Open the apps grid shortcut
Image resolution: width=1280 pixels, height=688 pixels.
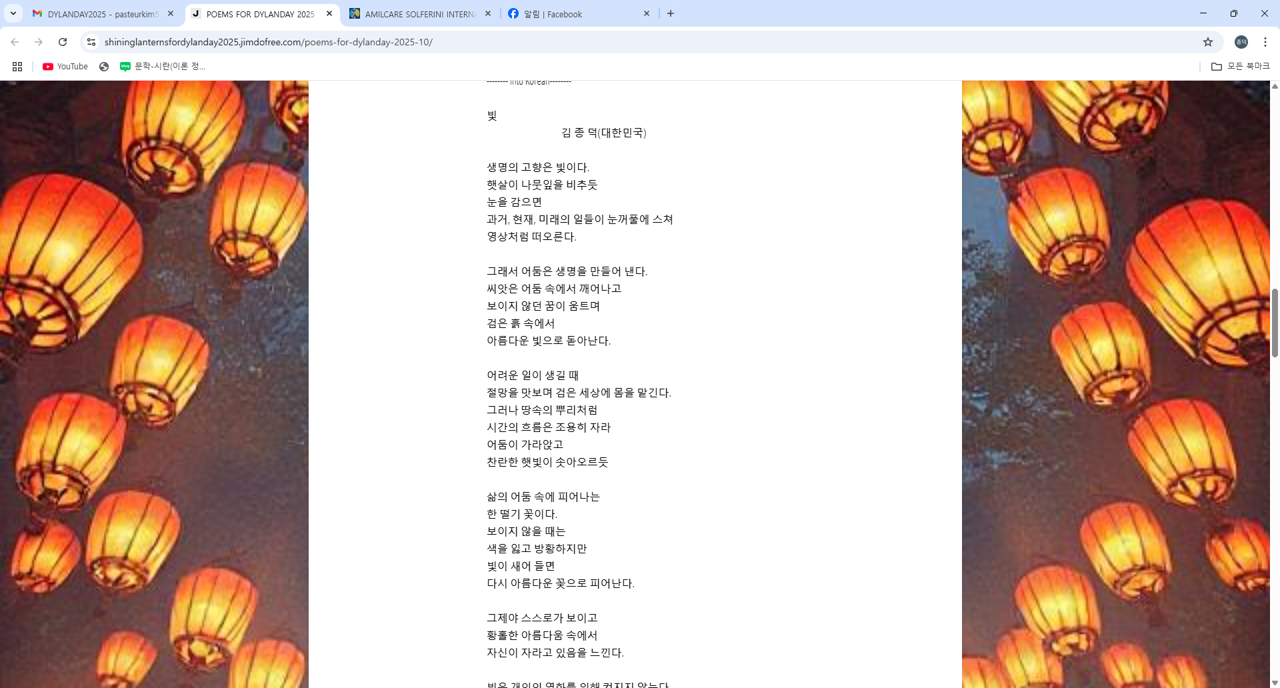point(17,67)
